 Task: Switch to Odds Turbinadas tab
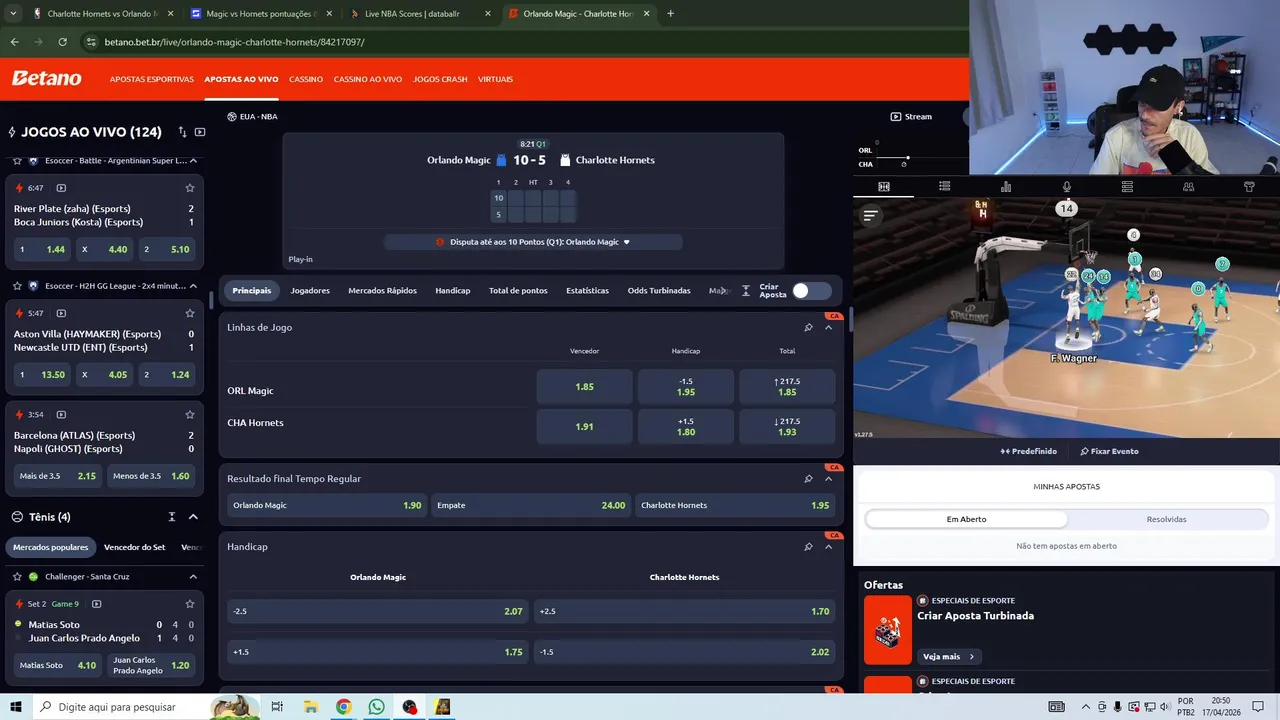[659, 291]
